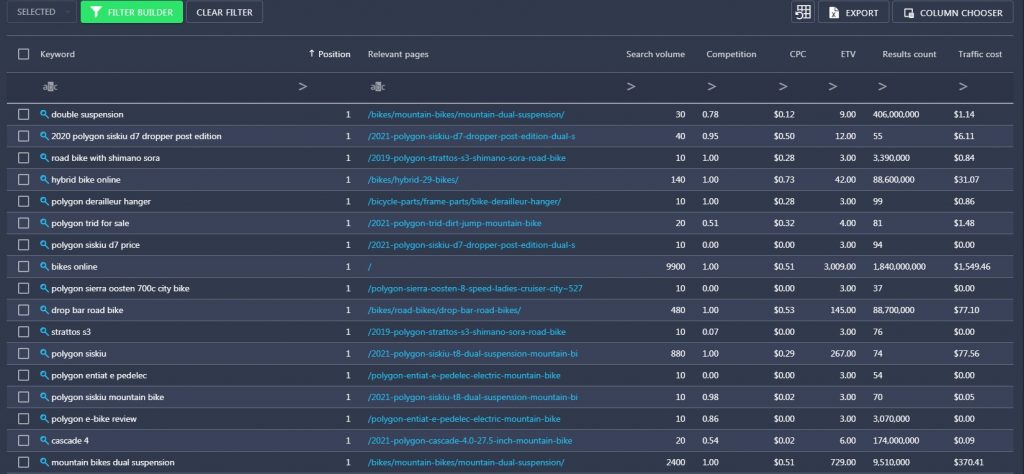The width and height of the screenshot is (1024, 474).
Task: Open Position column filter operator chevron
Action: [302, 86]
